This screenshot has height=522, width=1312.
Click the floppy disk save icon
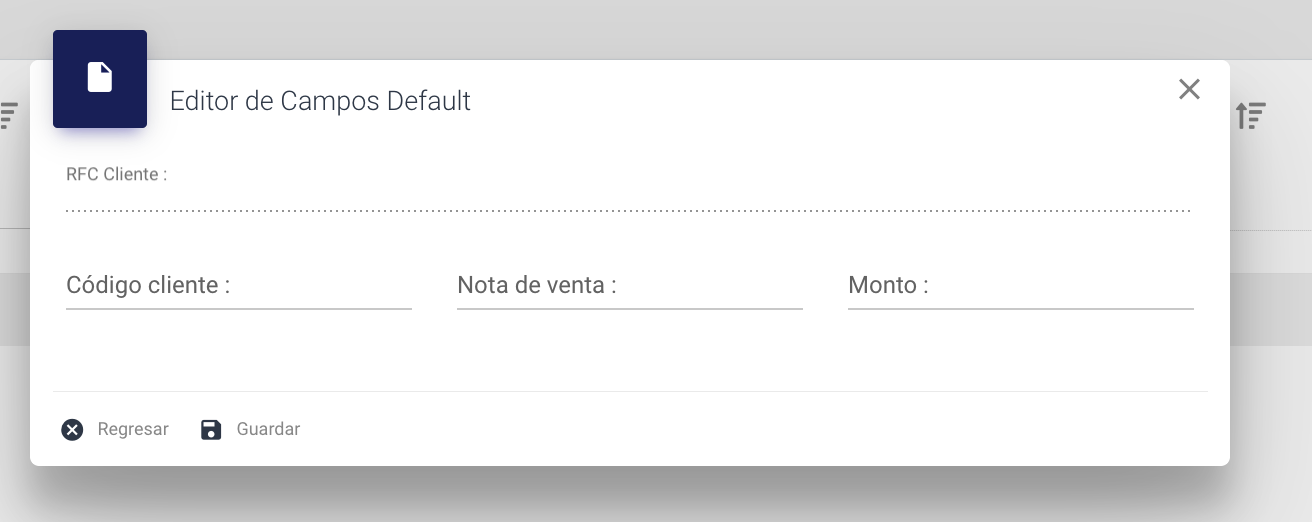click(211, 430)
